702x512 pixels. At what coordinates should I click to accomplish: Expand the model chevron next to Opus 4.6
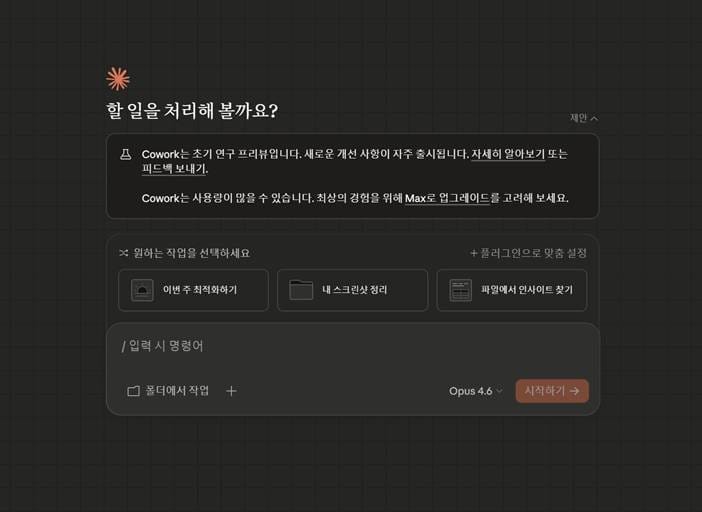(499, 391)
